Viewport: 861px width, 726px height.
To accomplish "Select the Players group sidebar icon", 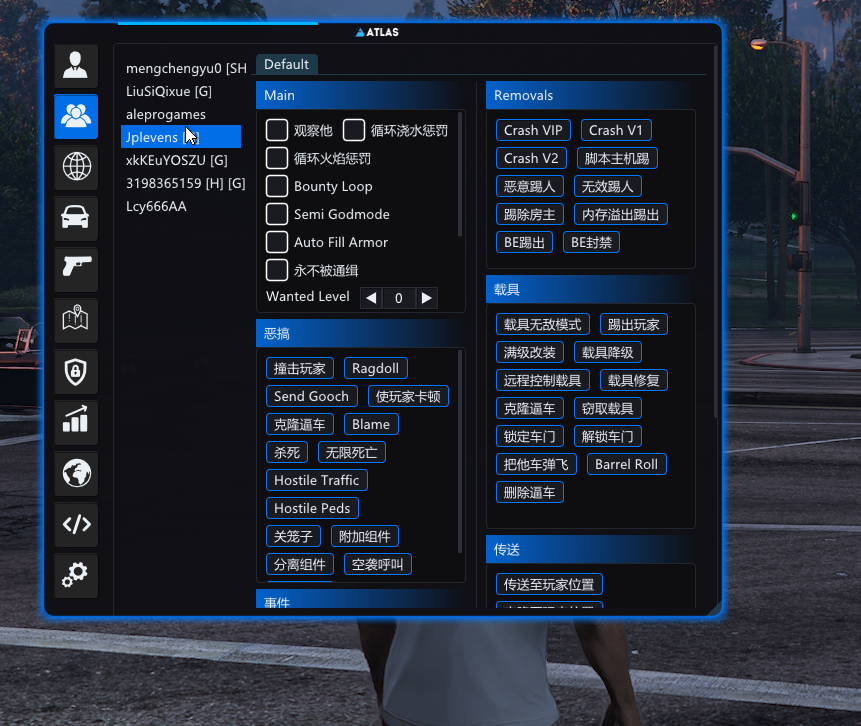I will pyautogui.click(x=76, y=116).
